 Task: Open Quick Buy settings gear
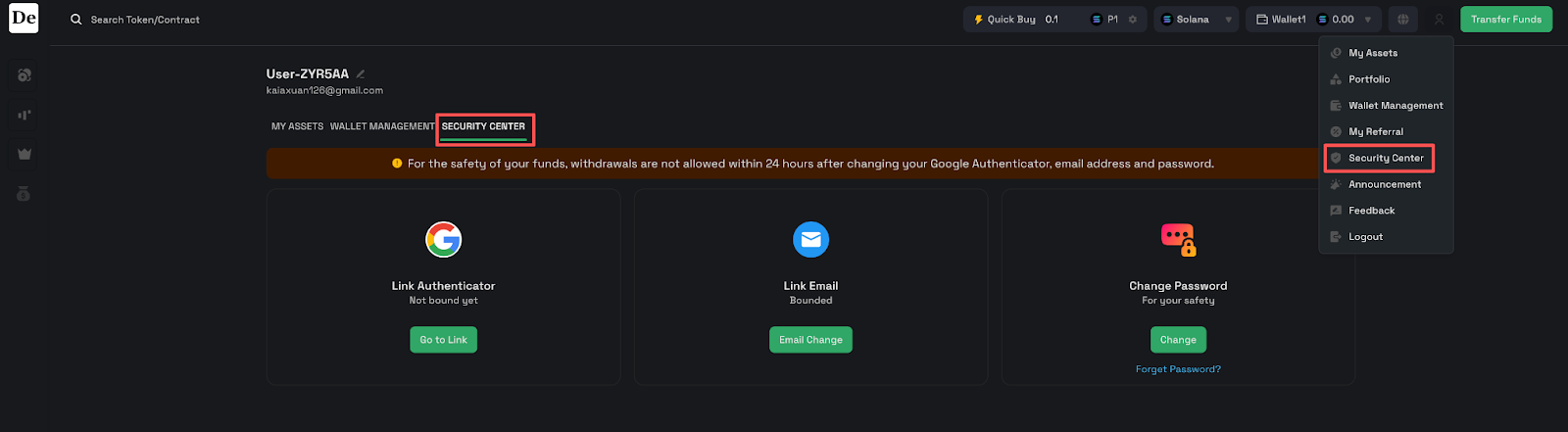(1133, 20)
